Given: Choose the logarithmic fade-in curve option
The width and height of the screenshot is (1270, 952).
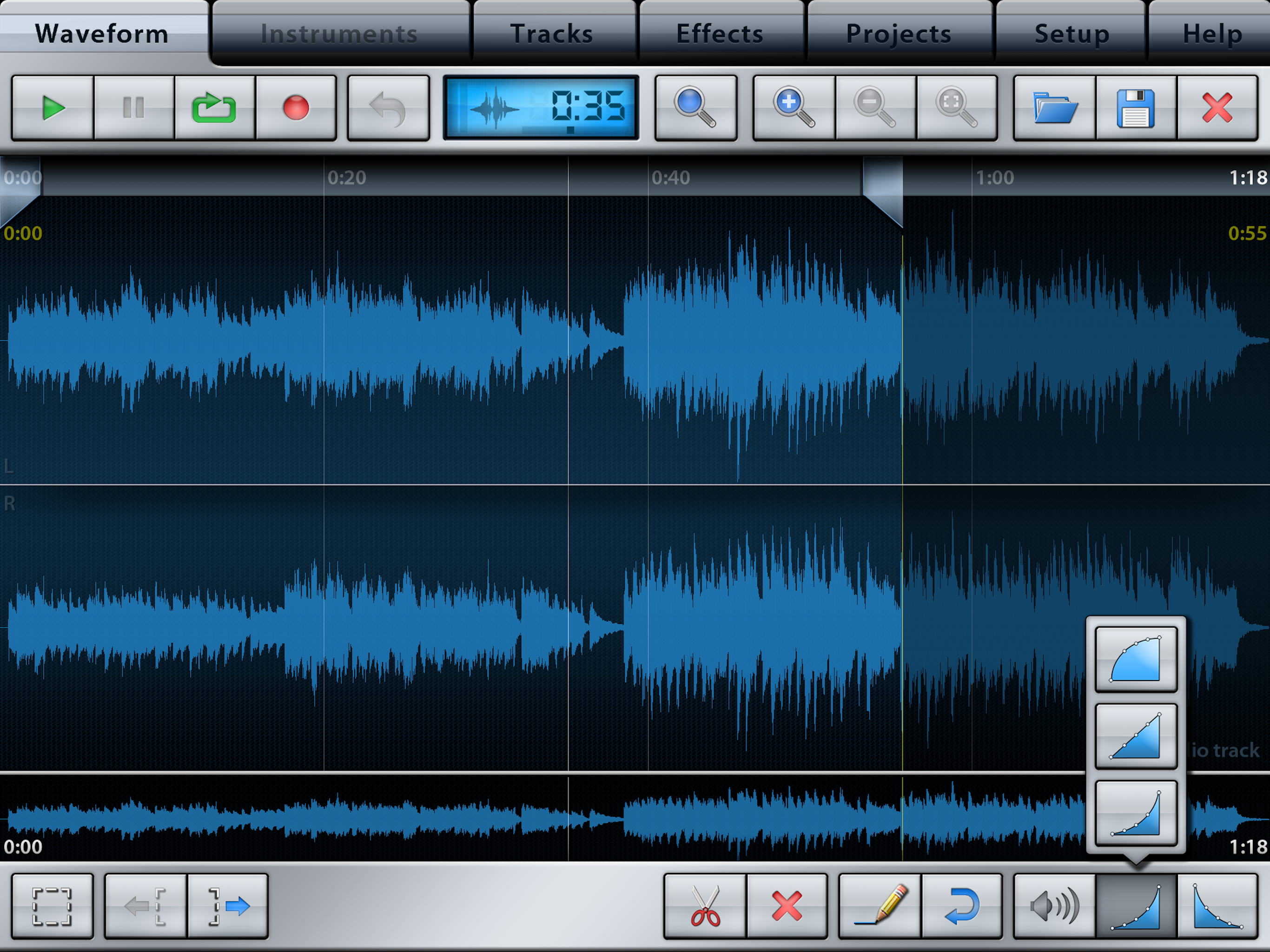Looking at the screenshot, I should point(1136,659).
